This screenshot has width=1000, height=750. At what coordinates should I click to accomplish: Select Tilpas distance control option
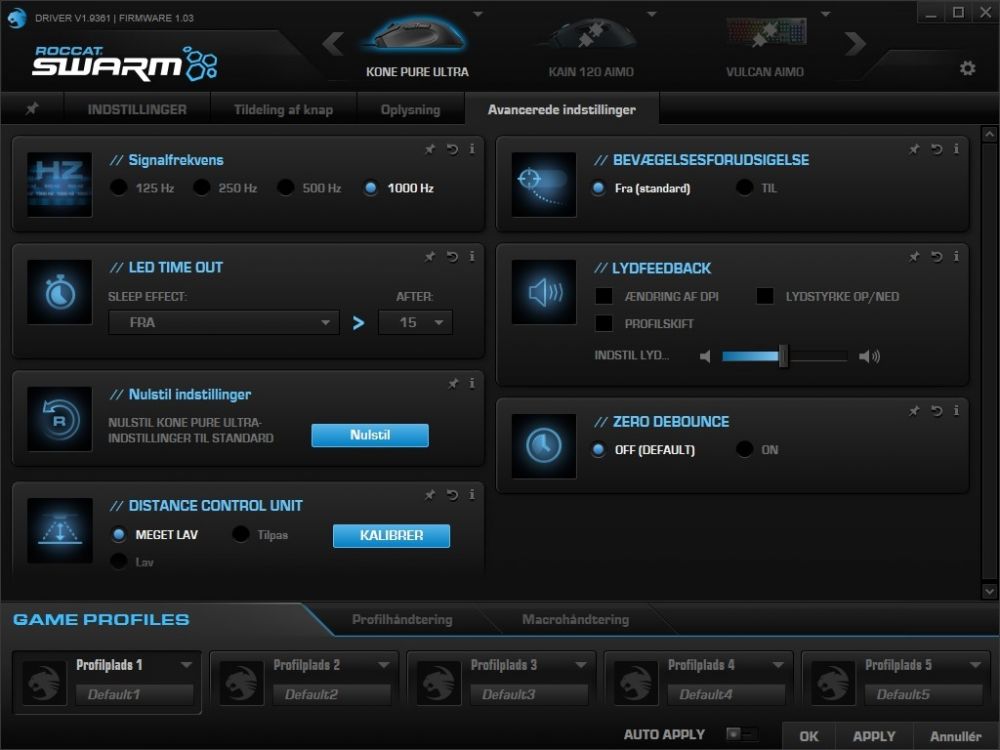[x=240, y=534]
